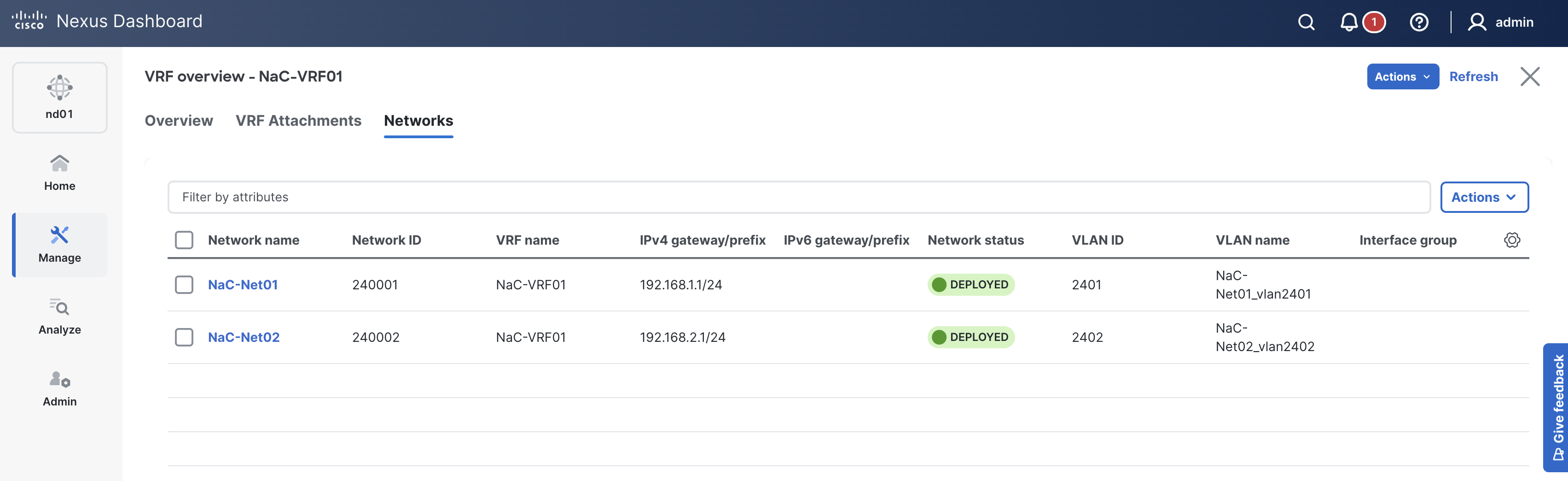The height and width of the screenshot is (481, 1568).
Task: Click the Refresh link
Action: coord(1473,77)
